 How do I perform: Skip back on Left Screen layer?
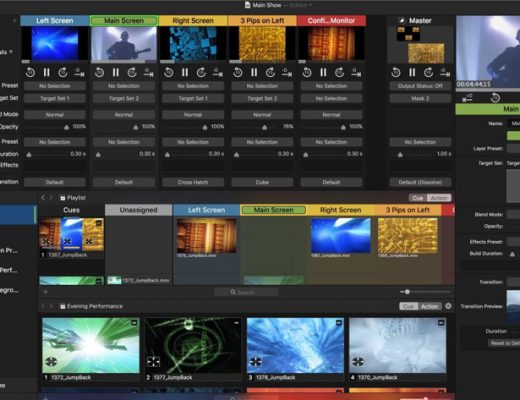30,72
